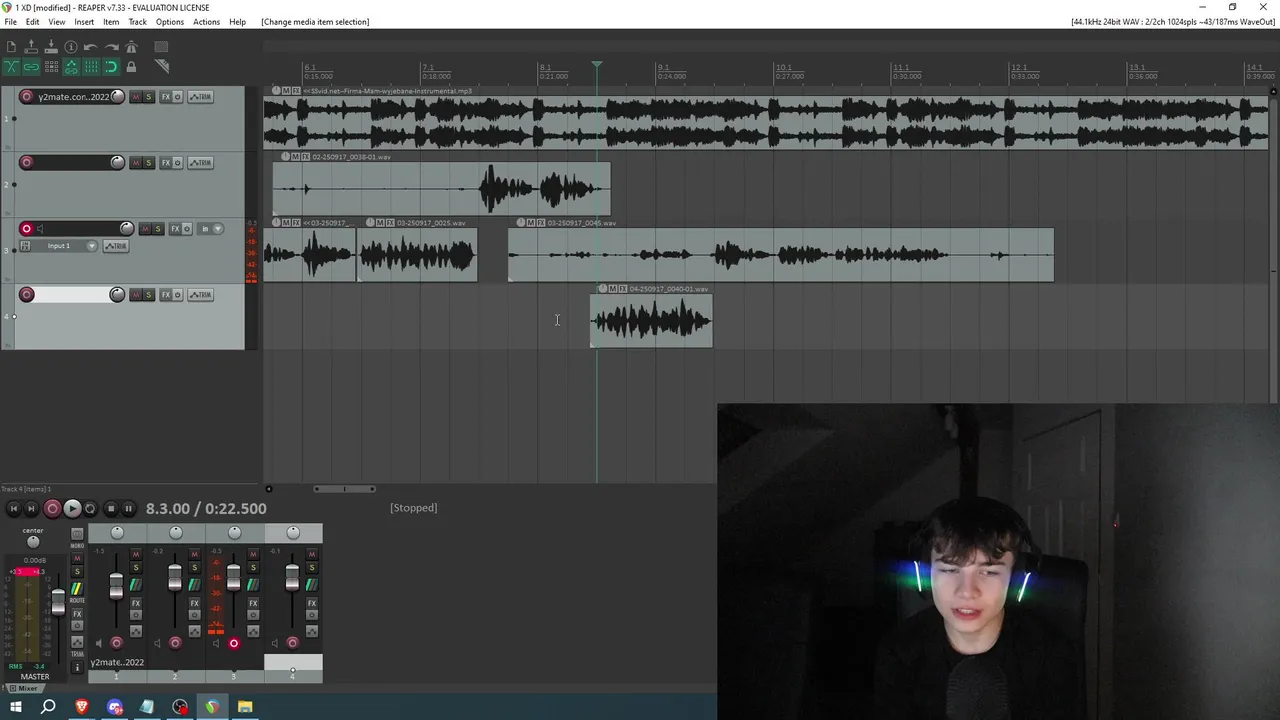The height and width of the screenshot is (720, 1280).
Task: Click TRIM button on track 4
Action: click(x=200, y=295)
